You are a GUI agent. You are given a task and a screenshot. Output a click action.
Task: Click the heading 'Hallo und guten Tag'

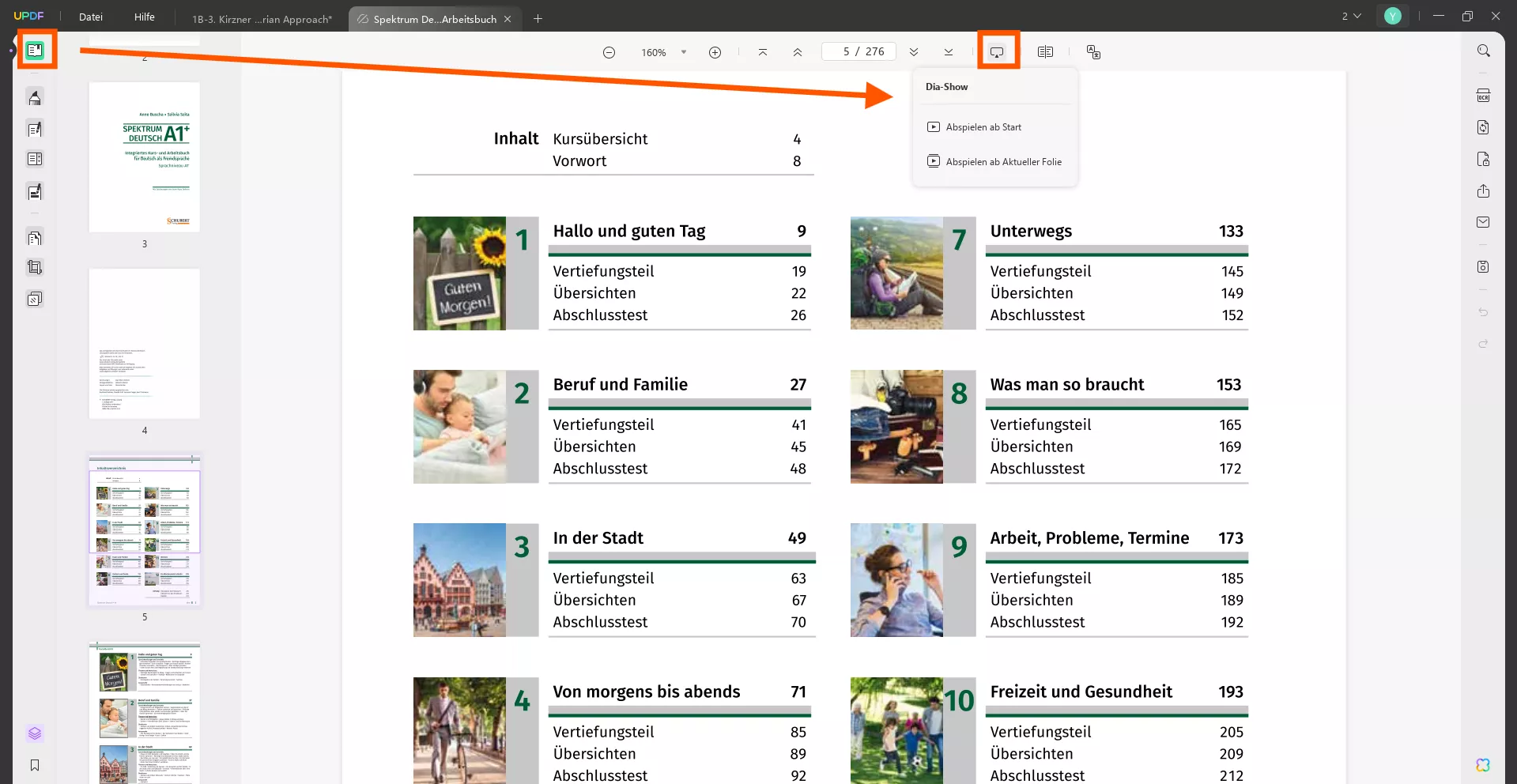tap(629, 232)
